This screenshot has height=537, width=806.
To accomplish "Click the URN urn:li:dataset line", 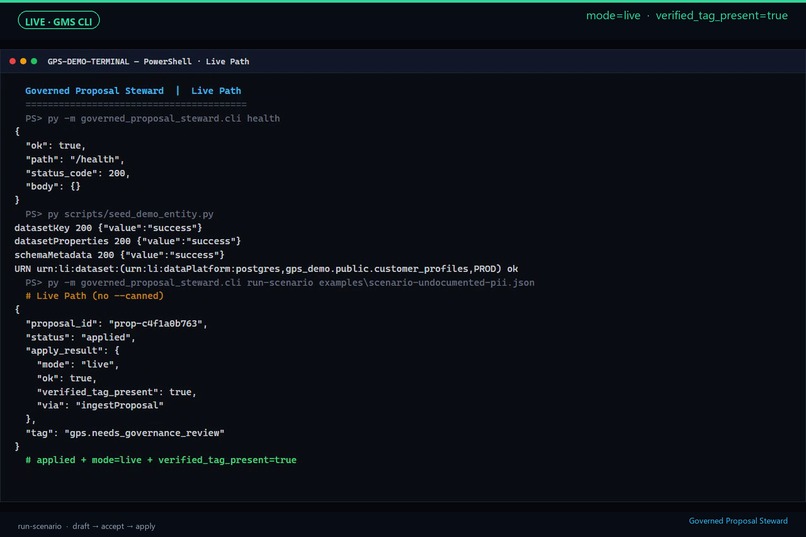I will tap(266, 269).
